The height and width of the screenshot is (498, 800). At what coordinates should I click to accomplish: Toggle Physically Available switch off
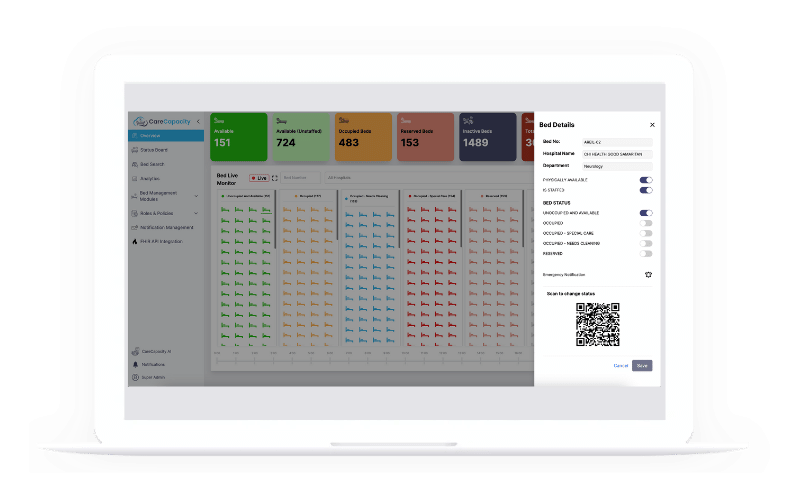tap(646, 180)
